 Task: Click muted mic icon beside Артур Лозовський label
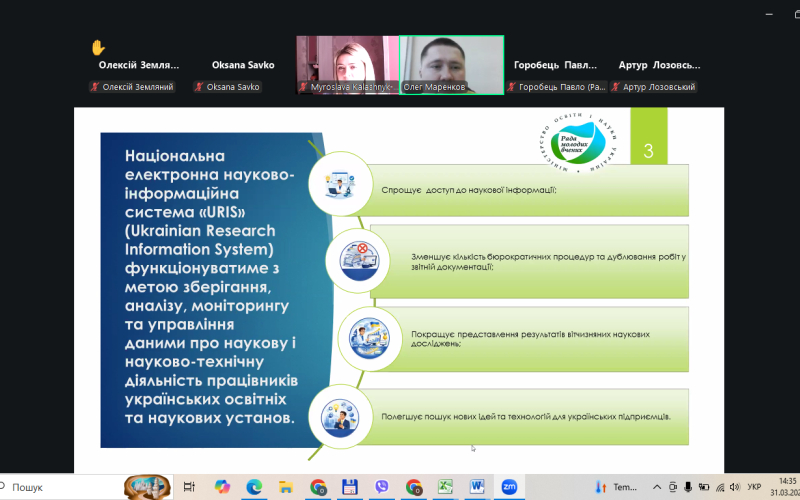pos(615,87)
